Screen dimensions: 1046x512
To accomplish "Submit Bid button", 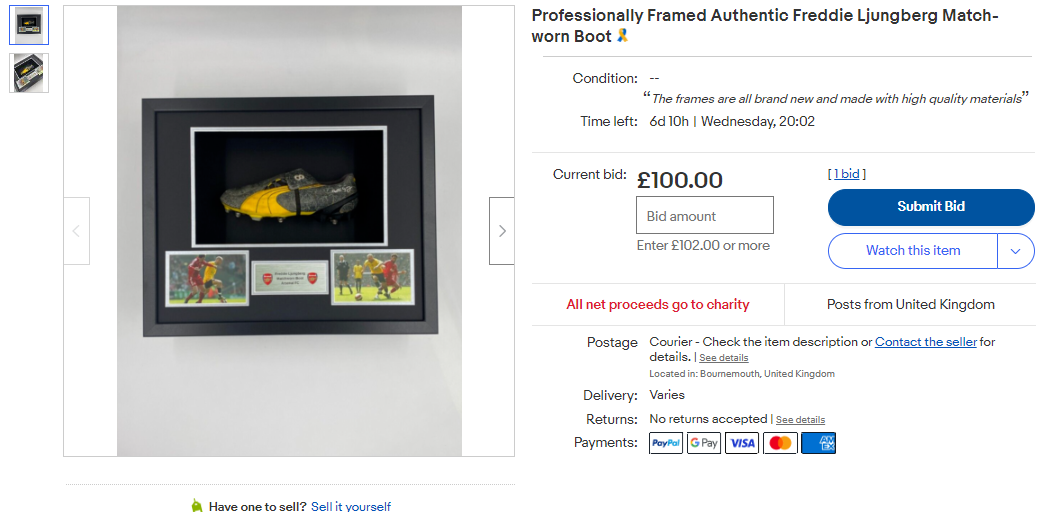I will pos(931,207).
